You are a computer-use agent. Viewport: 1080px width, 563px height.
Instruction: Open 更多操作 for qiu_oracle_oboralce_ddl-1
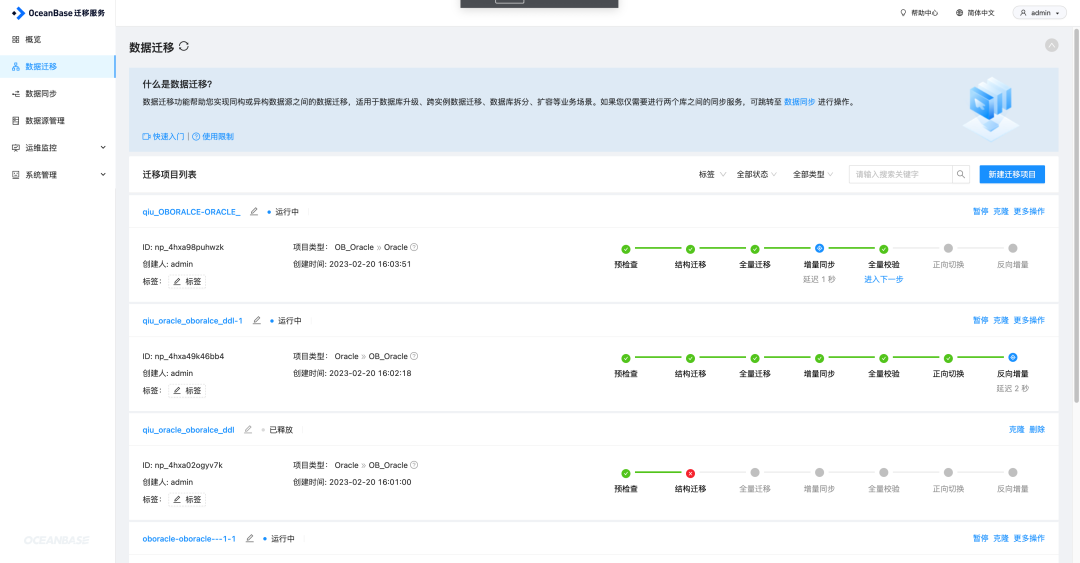[1029, 320]
